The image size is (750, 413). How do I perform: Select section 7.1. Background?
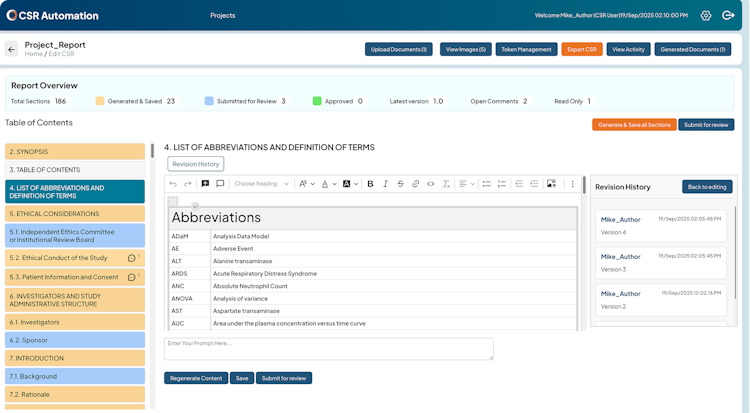pyautogui.click(x=75, y=377)
